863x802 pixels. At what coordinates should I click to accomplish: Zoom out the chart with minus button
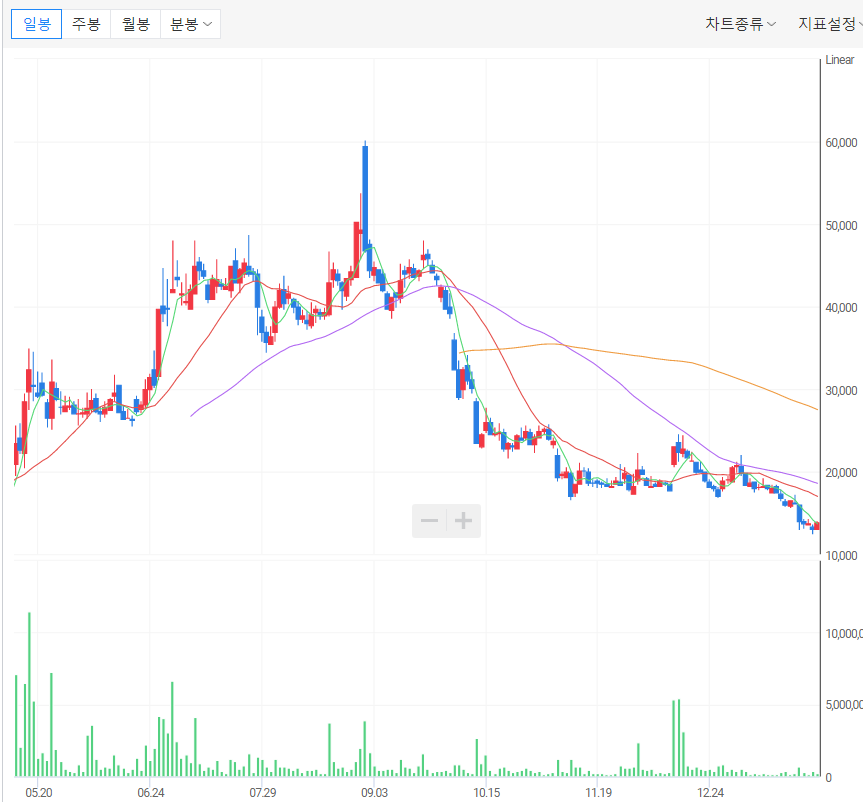pyautogui.click(x=429, y=521)
